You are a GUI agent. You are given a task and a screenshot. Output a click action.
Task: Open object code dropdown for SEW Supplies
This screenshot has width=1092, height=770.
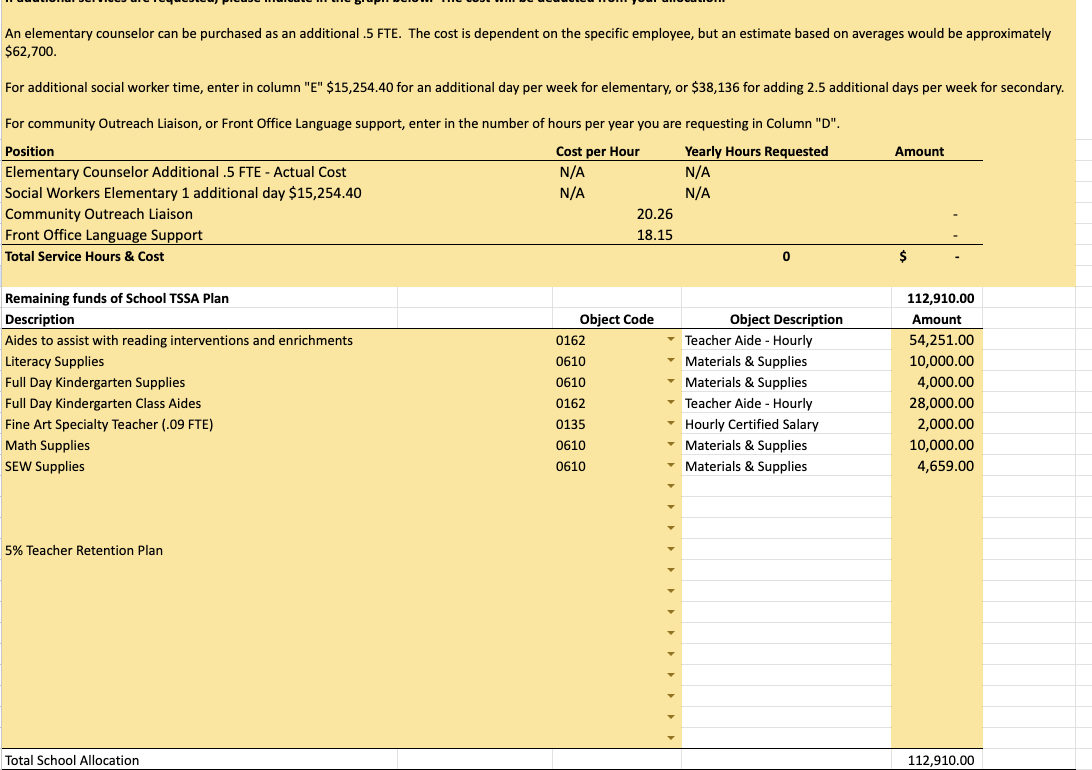pos(671,465)
